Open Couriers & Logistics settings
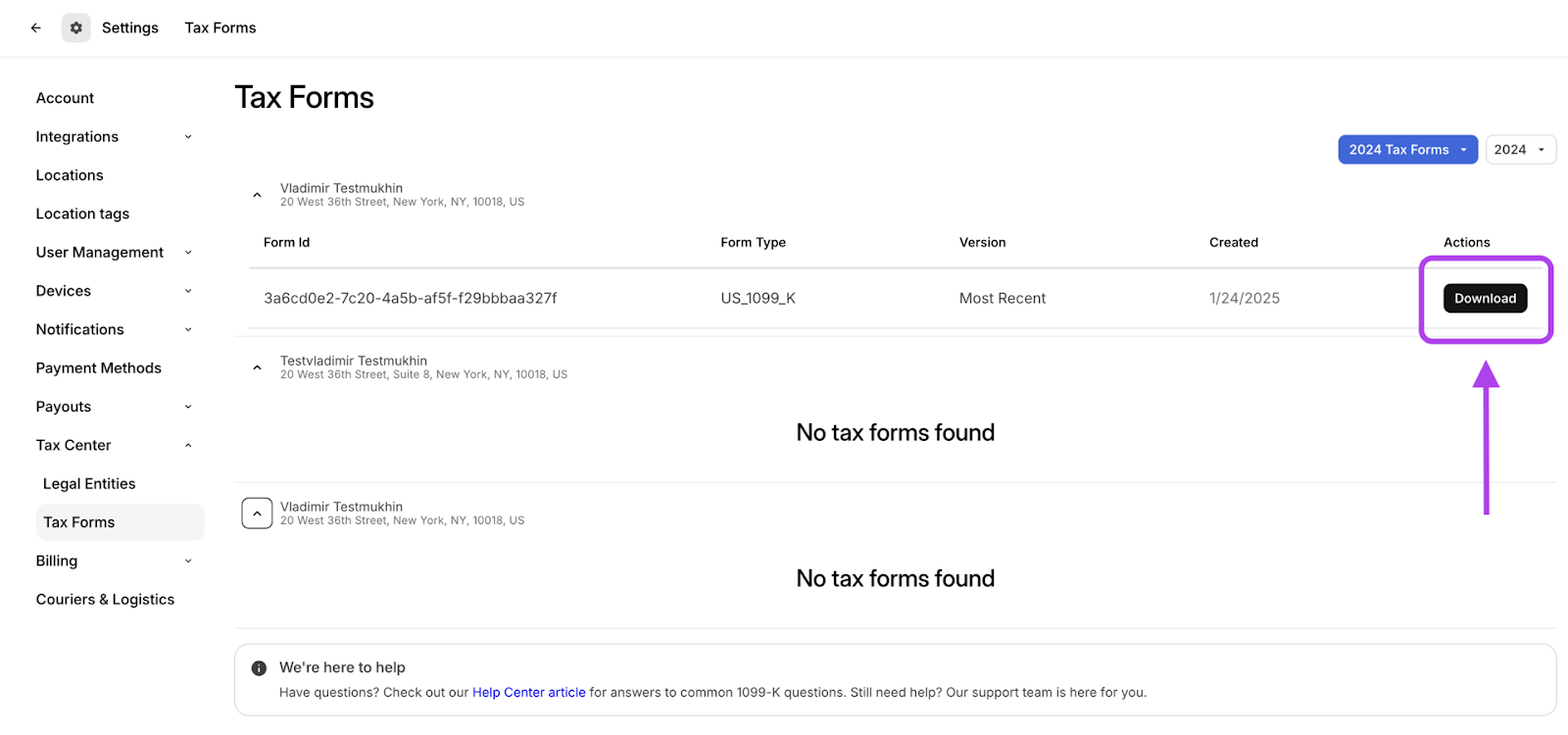The image size is (1568, 735). point(105,600)
